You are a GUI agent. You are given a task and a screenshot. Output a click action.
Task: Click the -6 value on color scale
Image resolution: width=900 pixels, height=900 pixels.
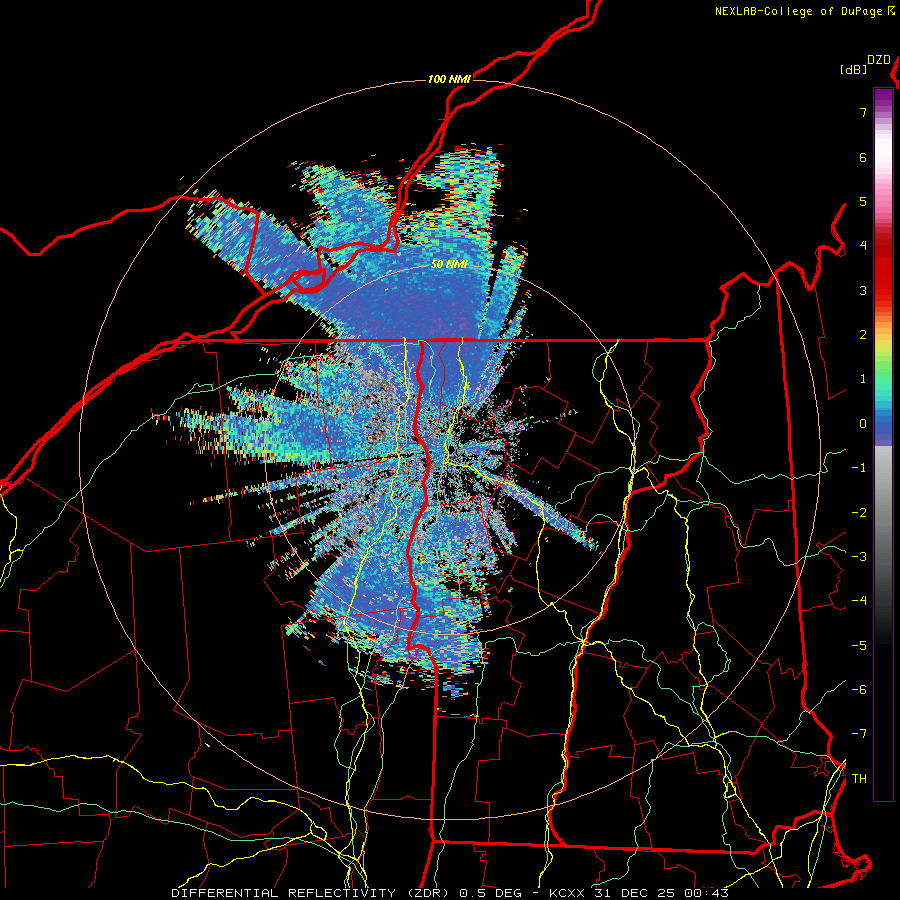[x=859, y=689]
